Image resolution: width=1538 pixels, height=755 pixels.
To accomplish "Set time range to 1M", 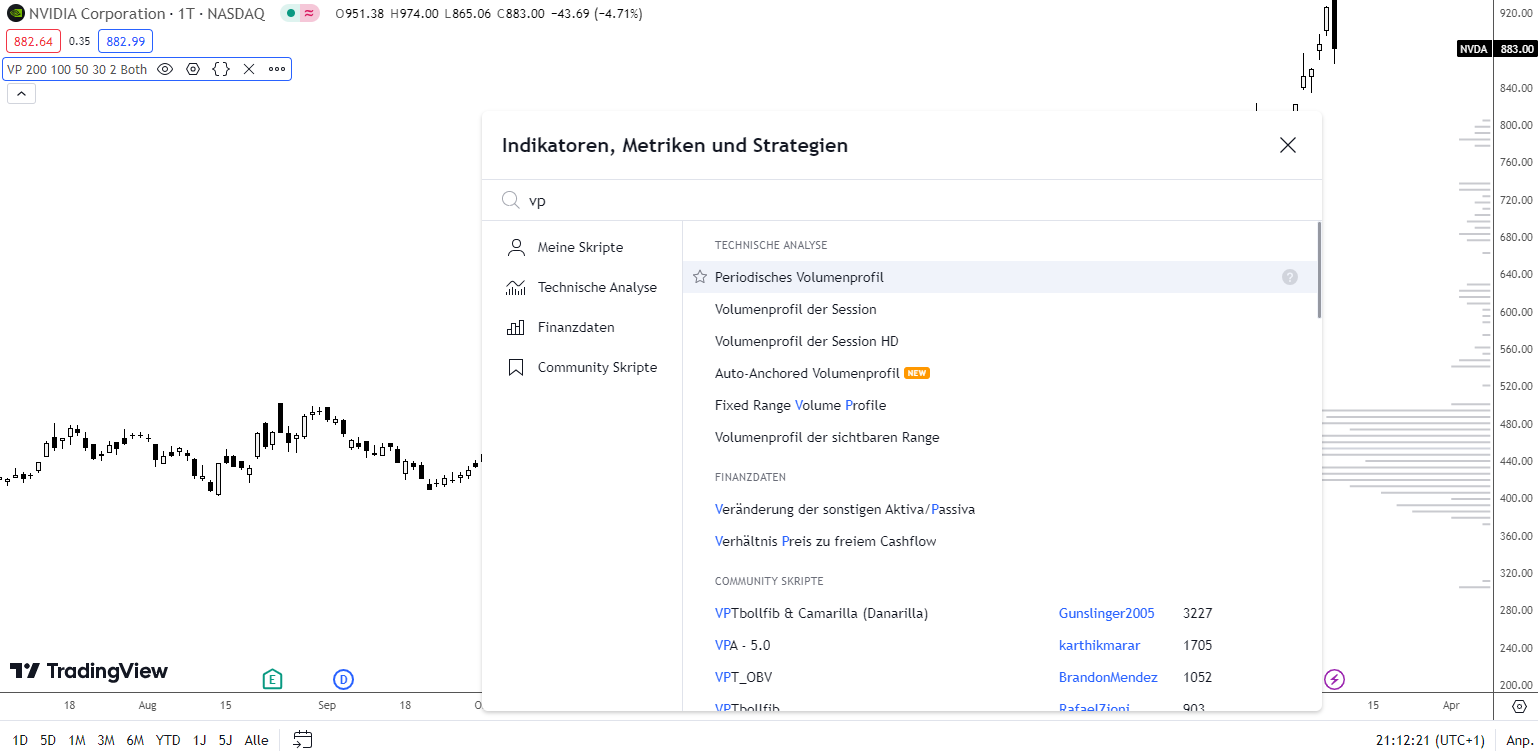I will click(77, 740).
